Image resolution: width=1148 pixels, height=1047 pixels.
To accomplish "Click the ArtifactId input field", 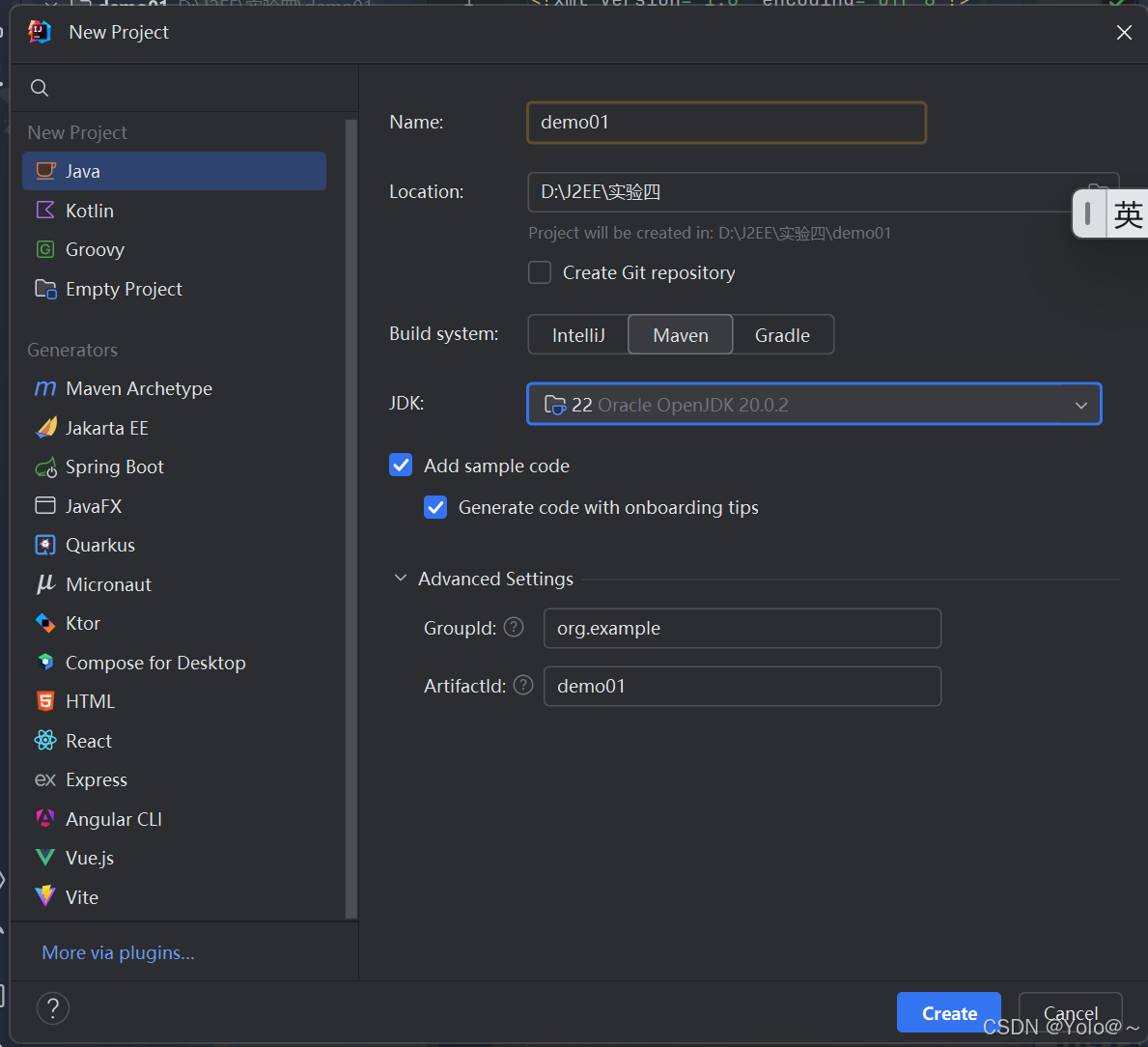I will tap(742, 686).
